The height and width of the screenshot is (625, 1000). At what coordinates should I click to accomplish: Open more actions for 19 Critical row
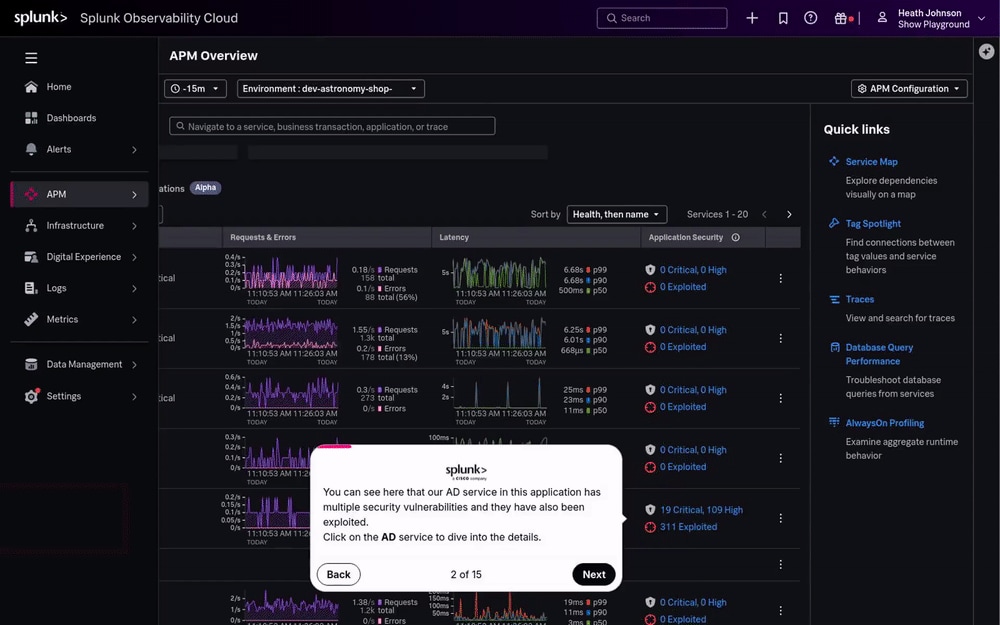click(x=781, y=518)
